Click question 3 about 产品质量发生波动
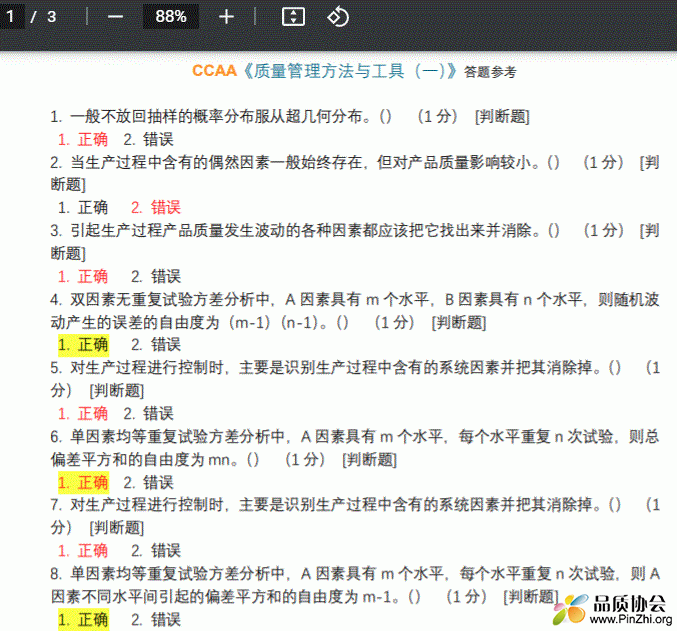Image resolution: width=677 pixels, height=631 pixels. [x=354, y=242]
